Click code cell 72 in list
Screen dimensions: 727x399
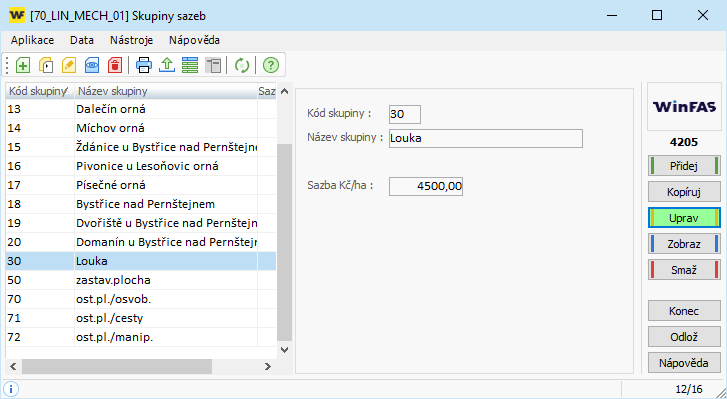click(40, 337)
